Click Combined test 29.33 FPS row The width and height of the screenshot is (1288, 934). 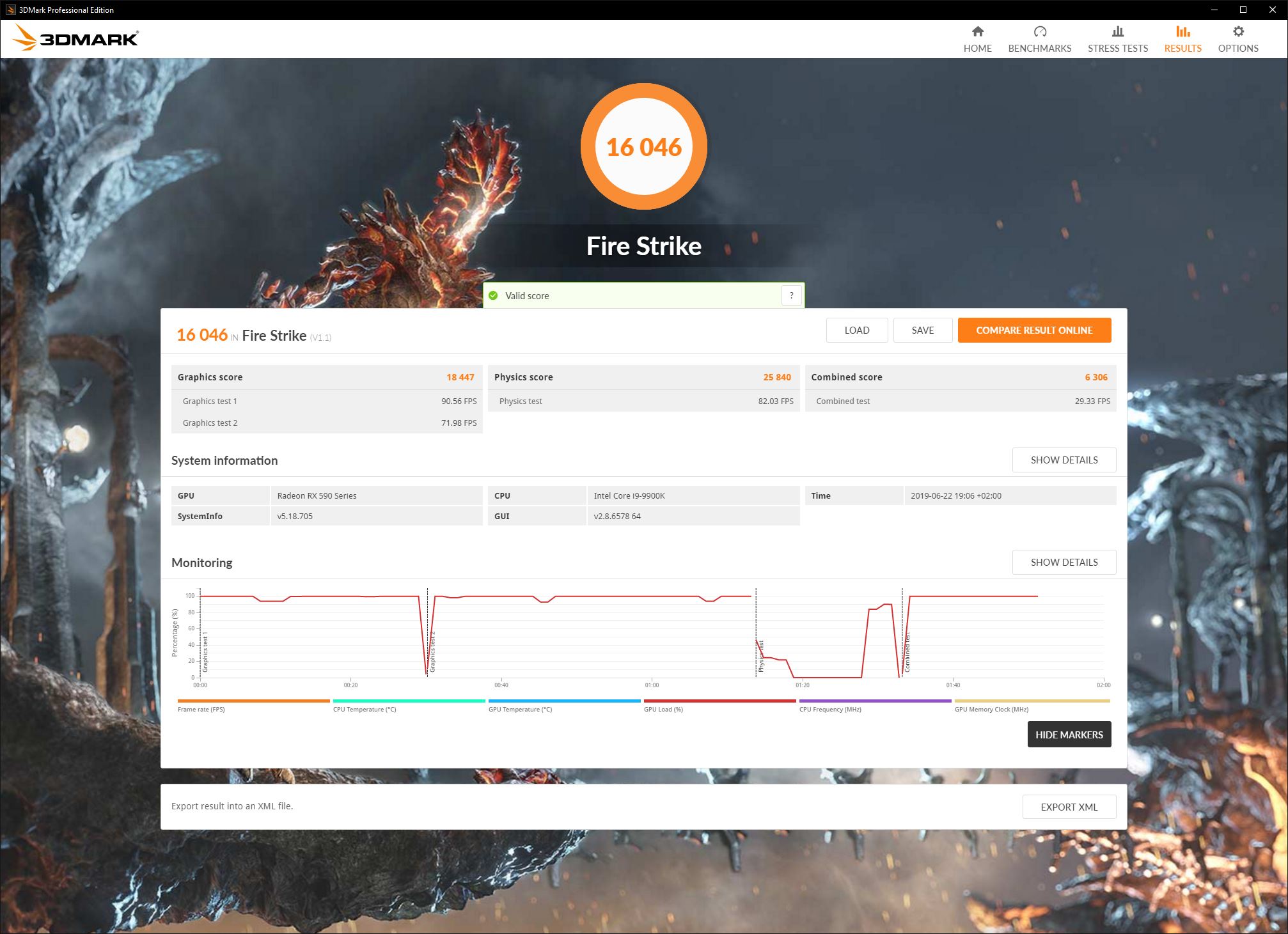(961, 401)
